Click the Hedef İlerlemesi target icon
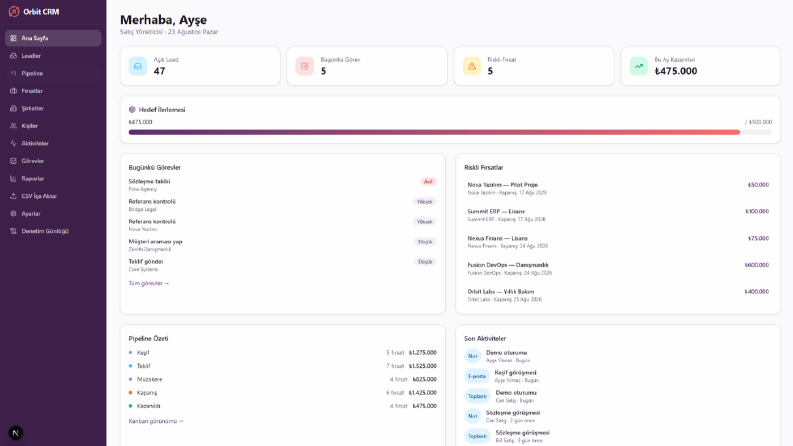This screenshot has width=793, height=446. (132, 110)
